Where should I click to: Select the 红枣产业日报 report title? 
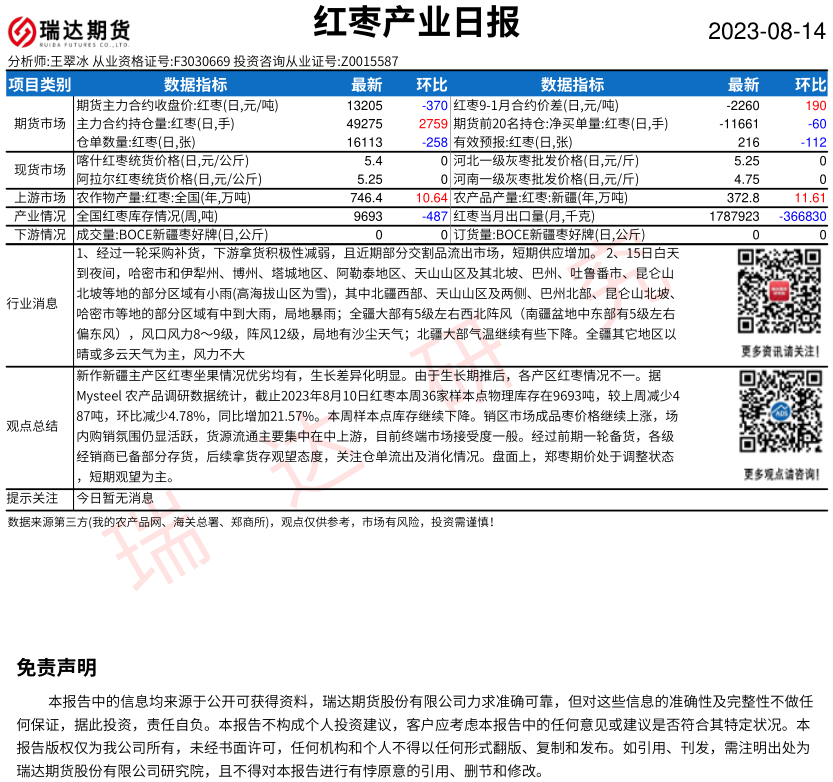pyautogui.click(x=416, y=20)
